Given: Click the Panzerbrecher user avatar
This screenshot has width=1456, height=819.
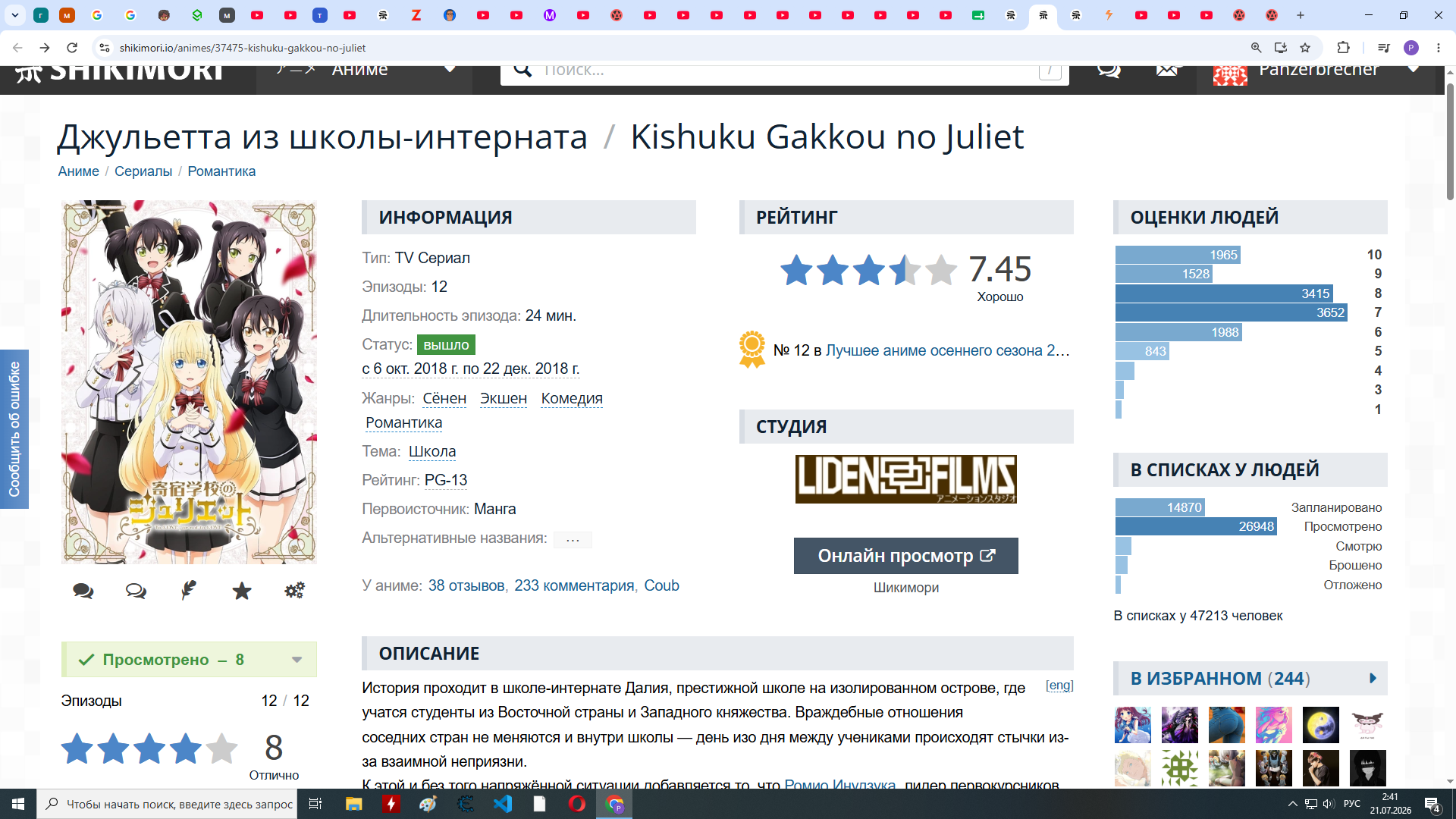Looking at the screenshot, I should click(x=1230, y=75).
